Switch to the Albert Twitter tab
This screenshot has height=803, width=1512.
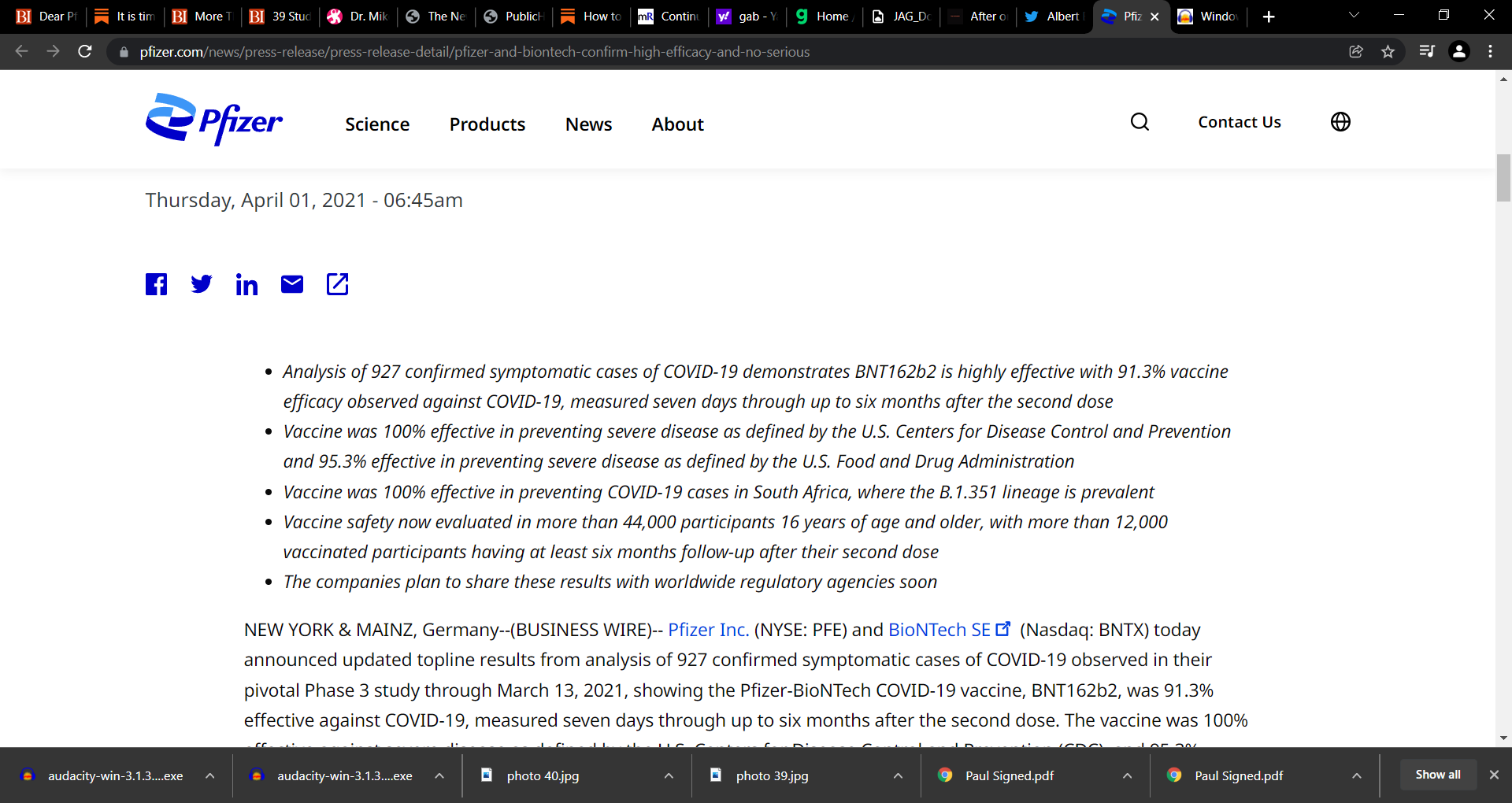pos(1054,17)
